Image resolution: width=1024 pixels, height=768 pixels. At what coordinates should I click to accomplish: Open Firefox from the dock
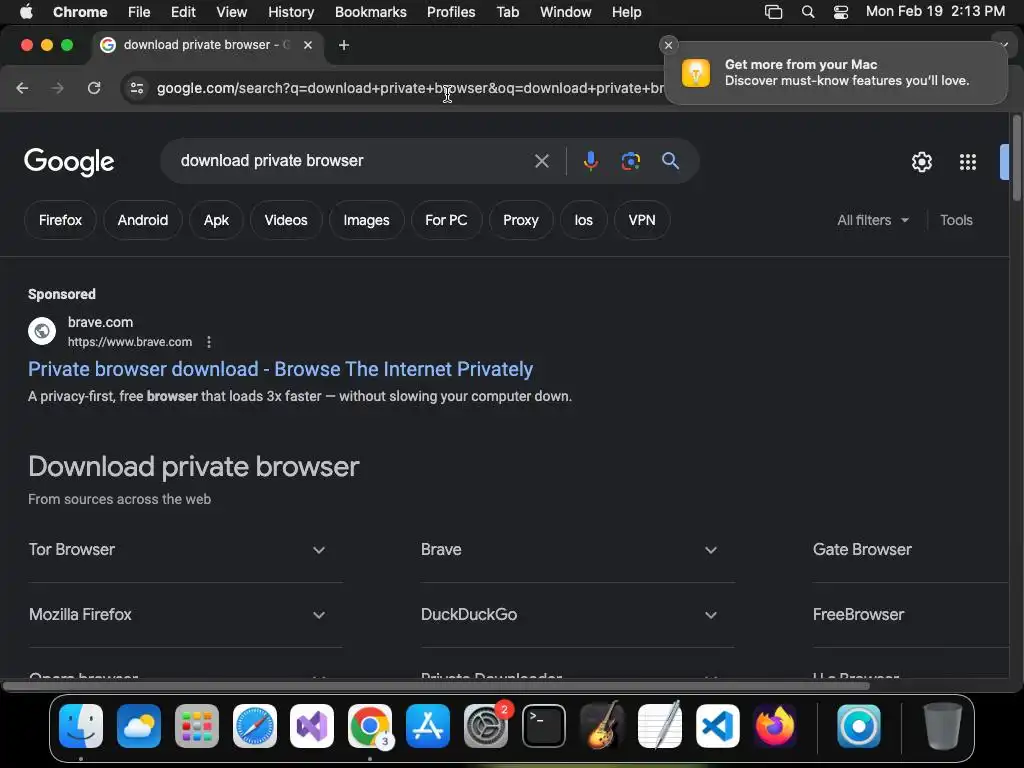point(775,726)
